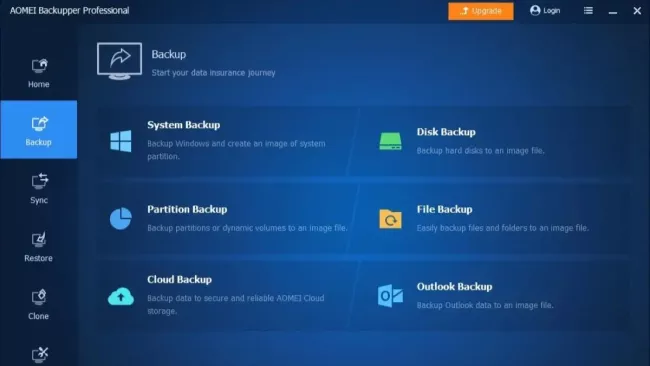Select the Partition Backup title
The width and height of the screenshot is (650, 366).
point(187,209)
